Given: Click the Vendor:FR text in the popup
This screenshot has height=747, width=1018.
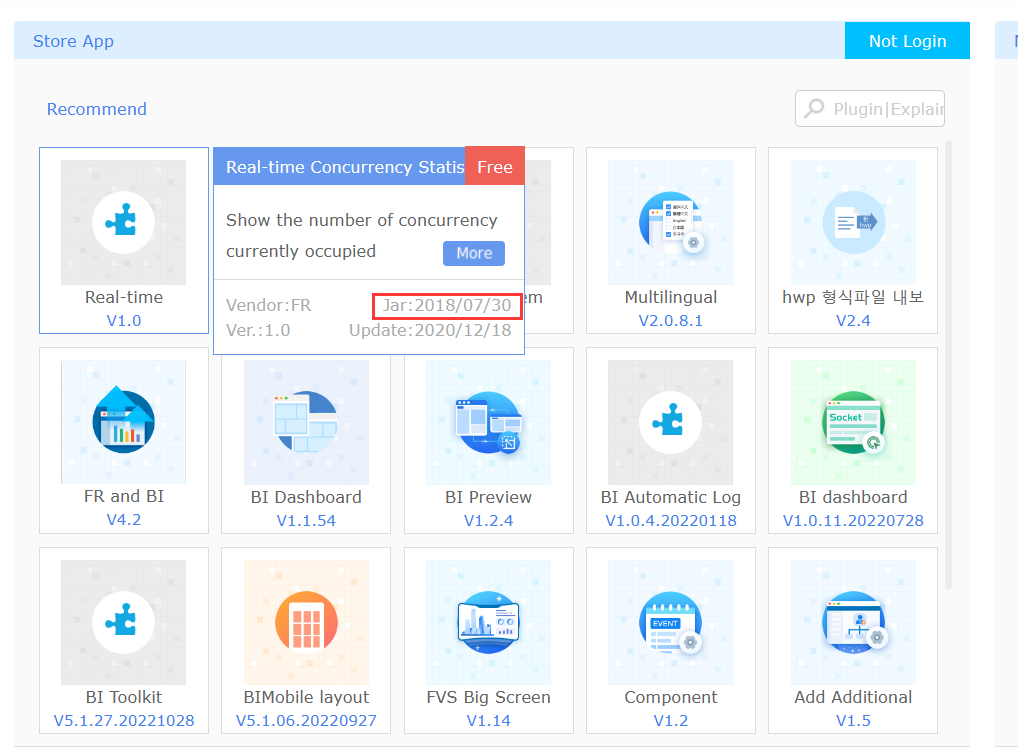Looking at the screenshot, I should tap(268, 305).
